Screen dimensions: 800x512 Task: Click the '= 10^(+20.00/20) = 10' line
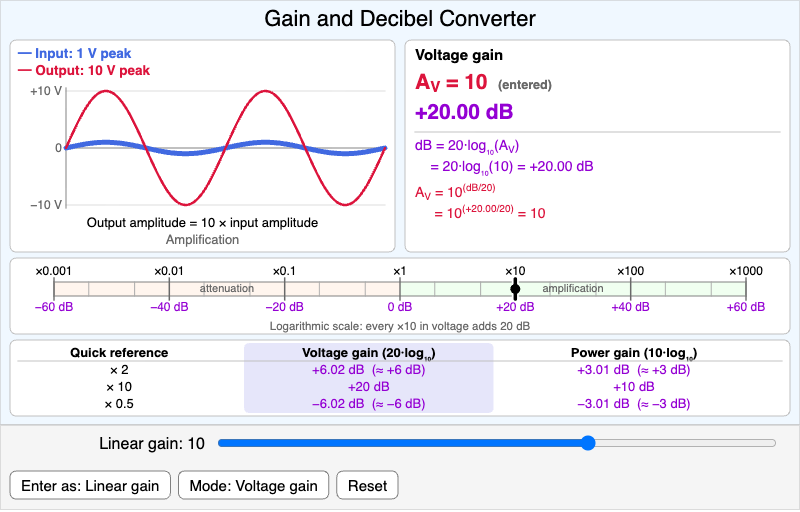(489, 212)
